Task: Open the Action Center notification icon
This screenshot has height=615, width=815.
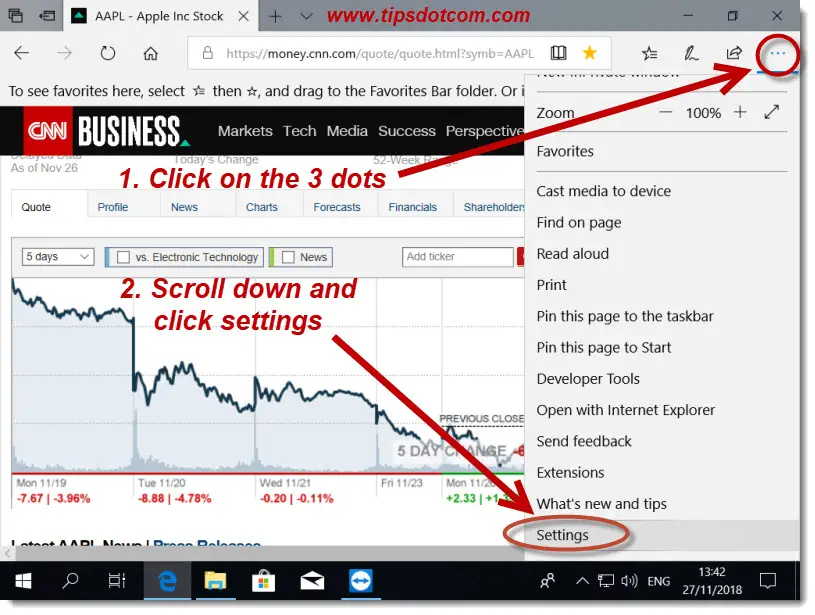Action: [x=768, y=581]
